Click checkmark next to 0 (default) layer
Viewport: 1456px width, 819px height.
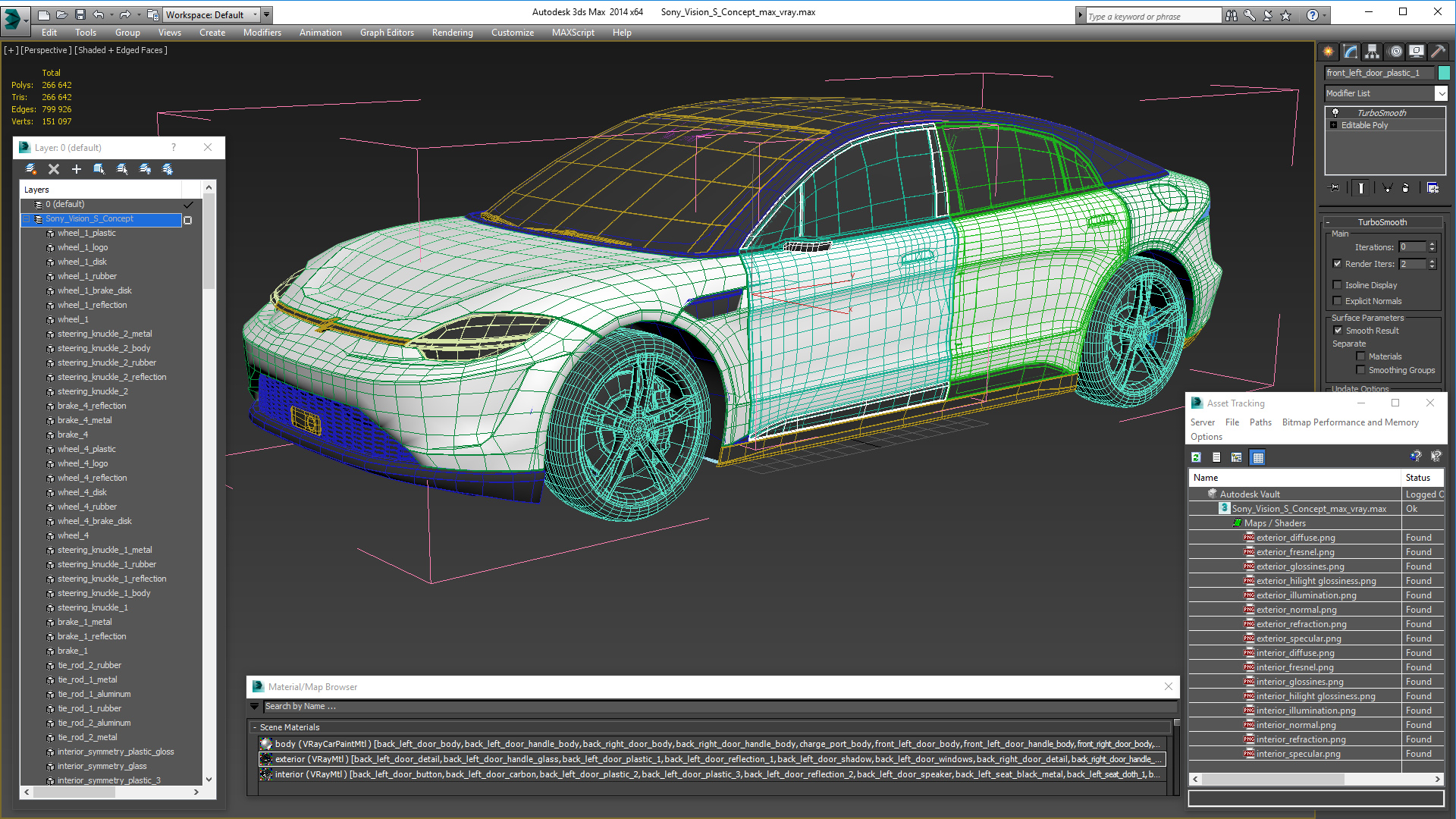[188, 205]
